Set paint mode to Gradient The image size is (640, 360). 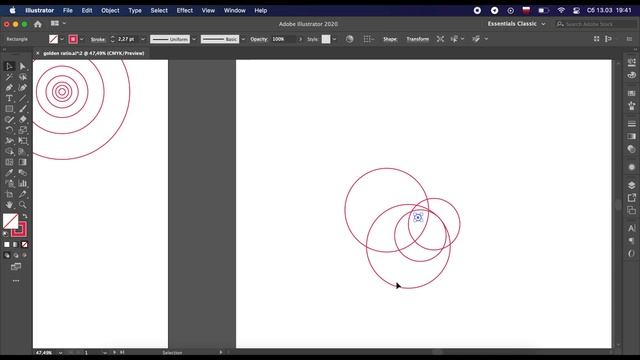16,244
